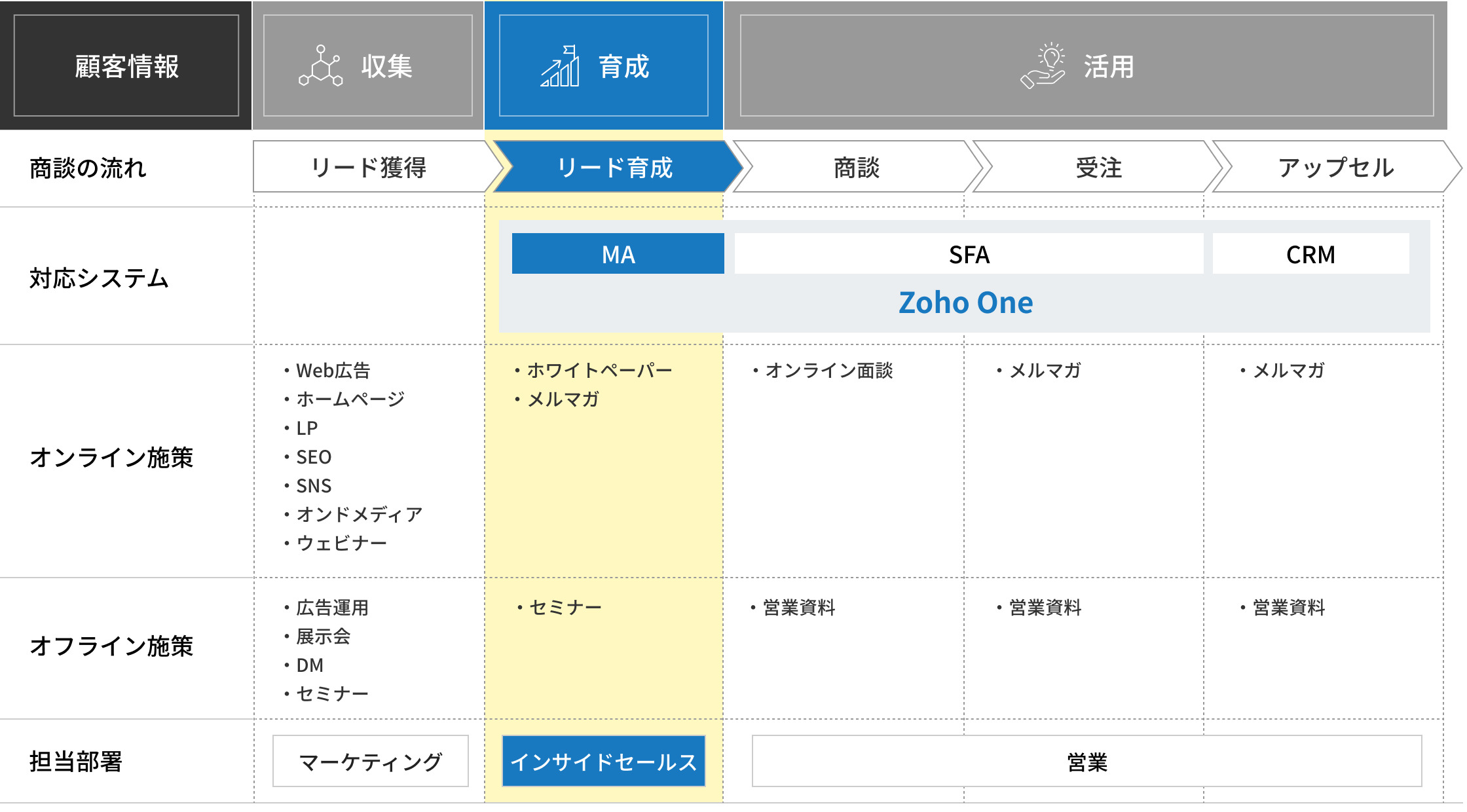The image size is (1467, 812).
Task: Open the 活用 header section
Action: tap(1108, 67)
